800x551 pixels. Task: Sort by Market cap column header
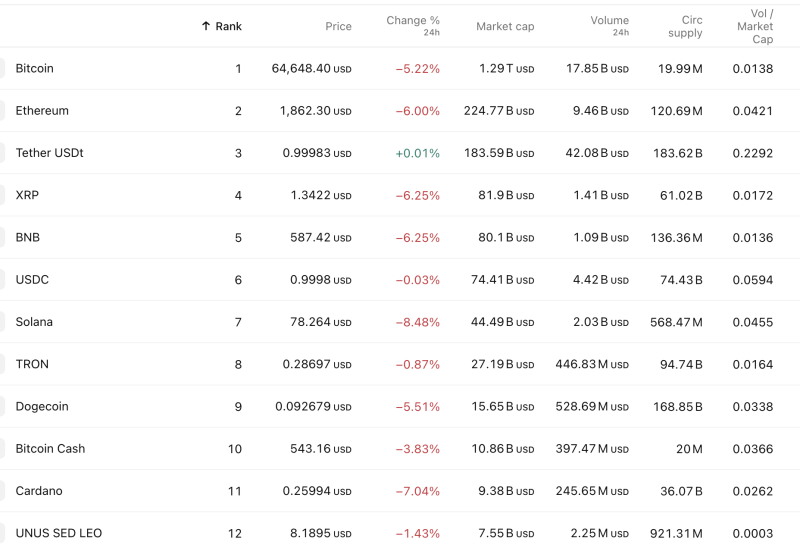[505, 27]
